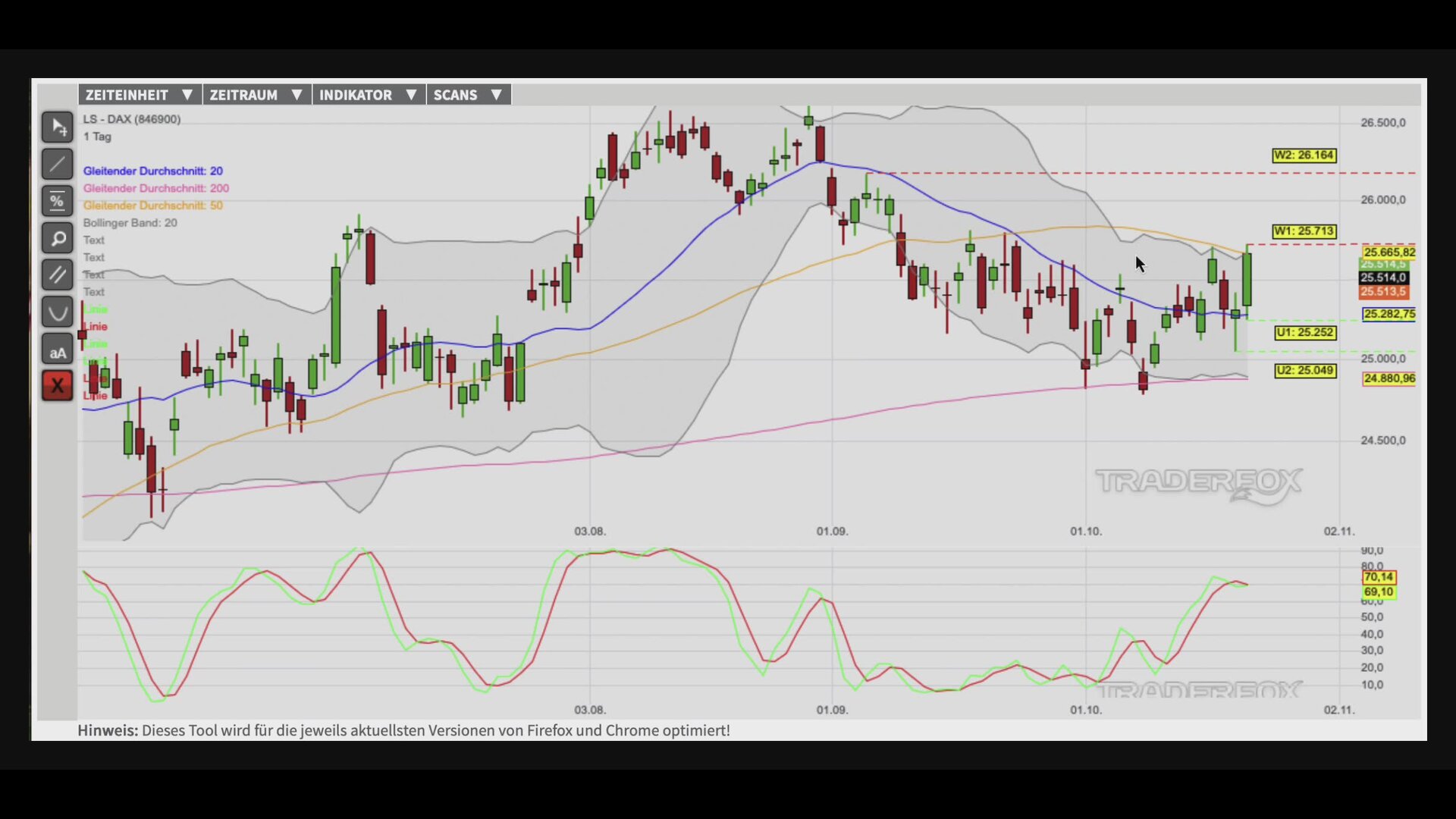Activate the magnifier zoom tool
This screenshot has height=819, width=1456.
[57, 239]
